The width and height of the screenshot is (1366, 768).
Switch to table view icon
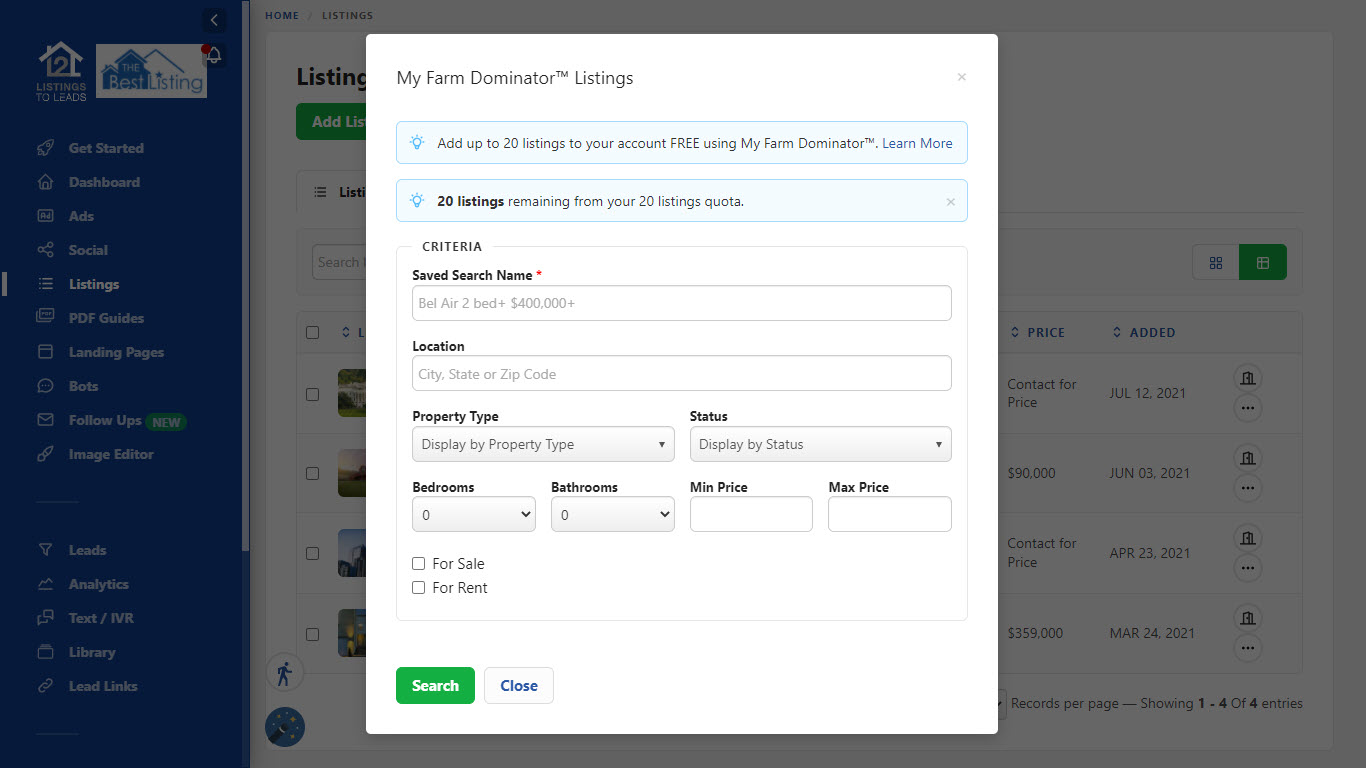coord(1263,262)
